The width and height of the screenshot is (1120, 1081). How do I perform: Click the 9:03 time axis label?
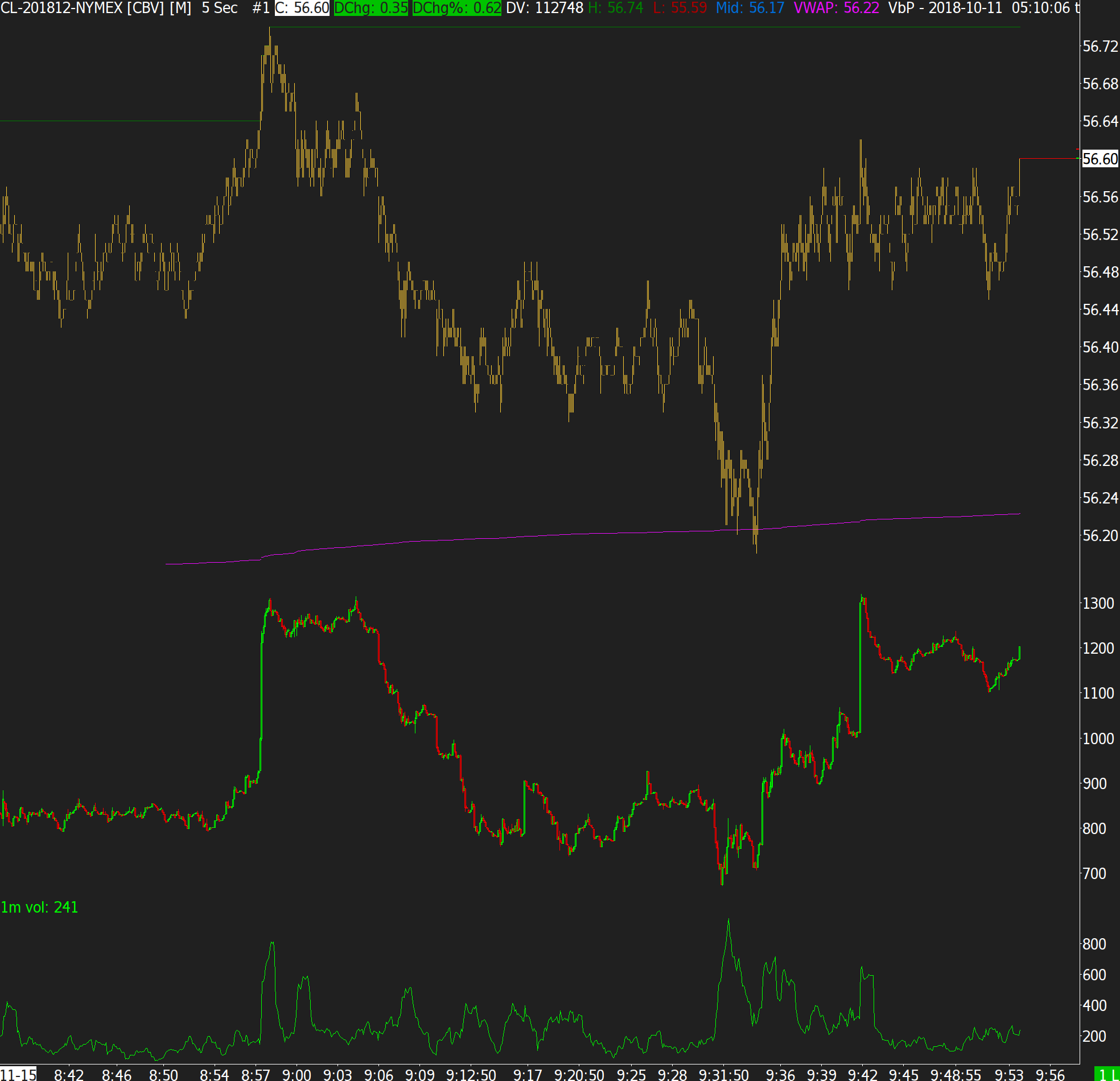[337, 1074]
